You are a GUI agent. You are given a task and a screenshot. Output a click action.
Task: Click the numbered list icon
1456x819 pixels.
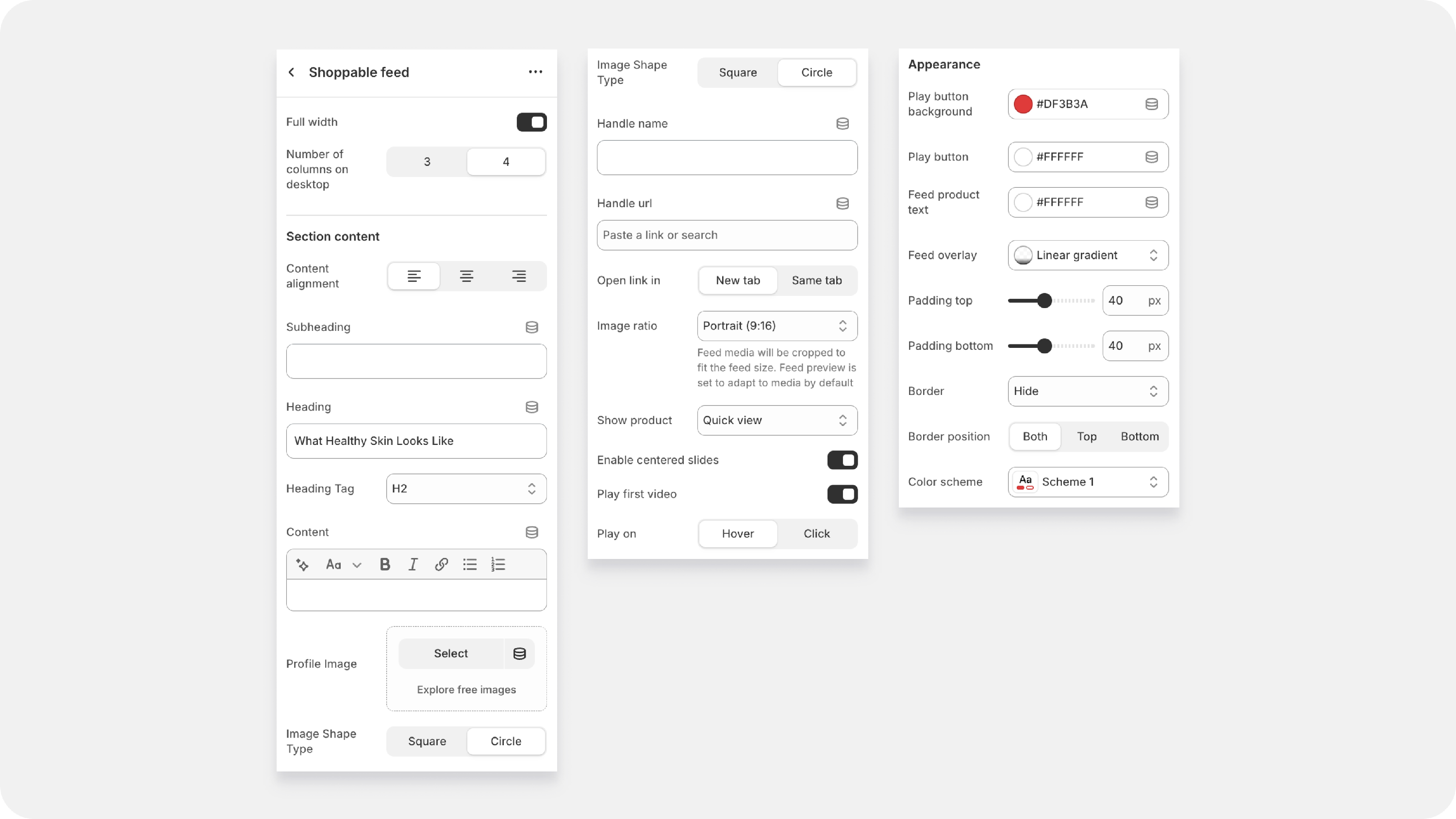click(x=498, y=564)
